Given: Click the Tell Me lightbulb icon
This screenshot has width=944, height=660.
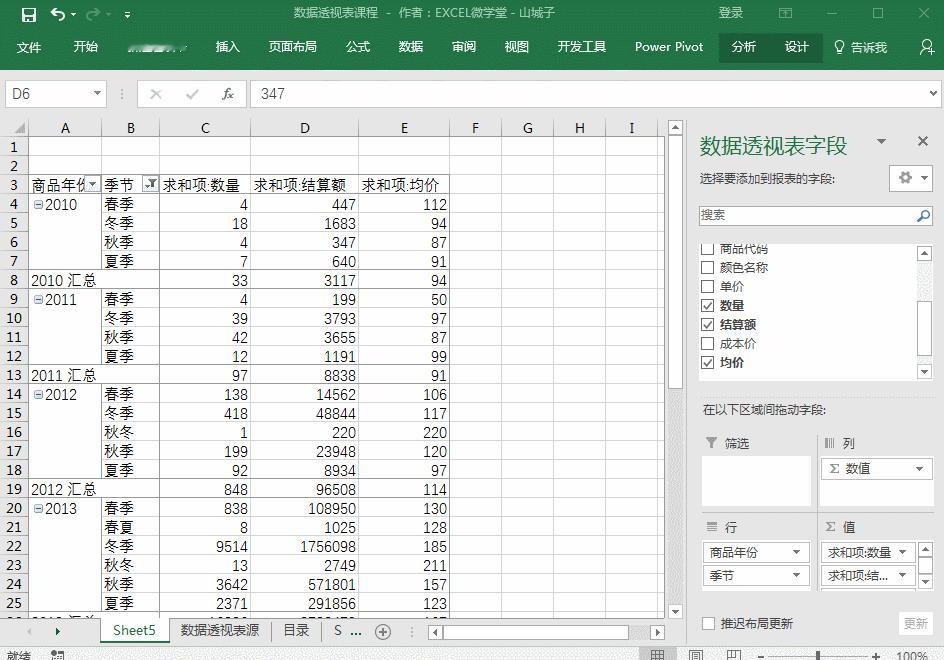Looking at the screenshot, I should pyautogui.click(x=839, y=47).
